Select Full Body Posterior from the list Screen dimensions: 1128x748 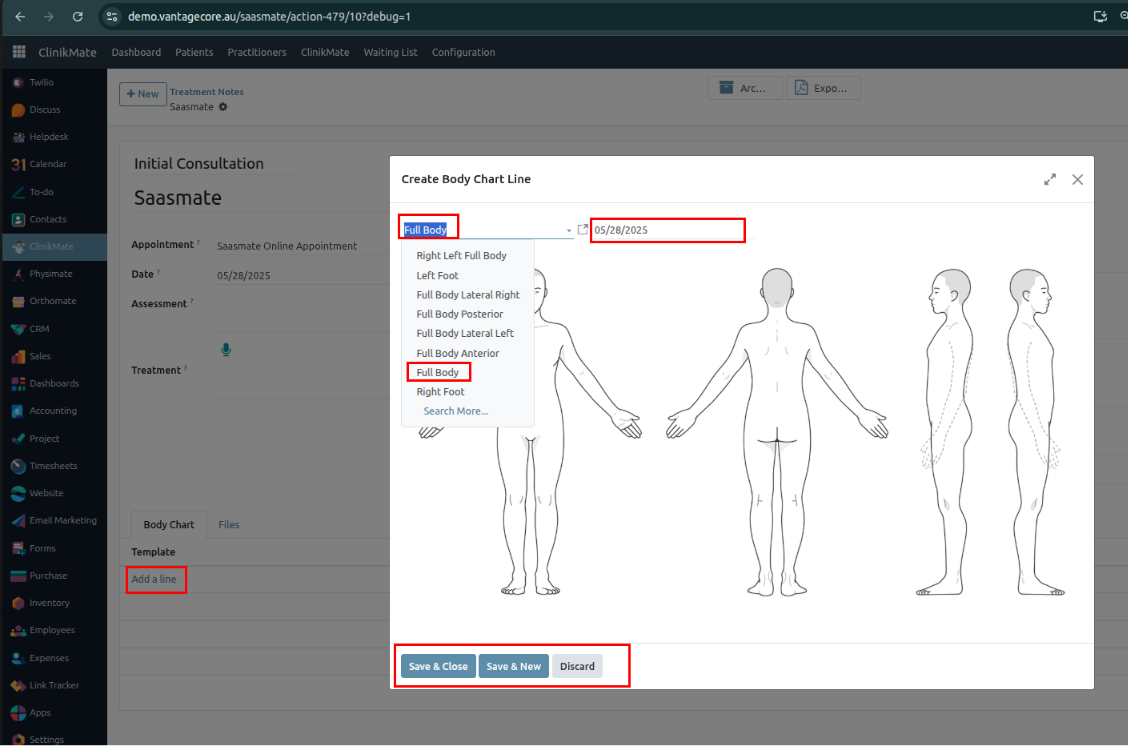pyautogui.click(x=460, y=314)
